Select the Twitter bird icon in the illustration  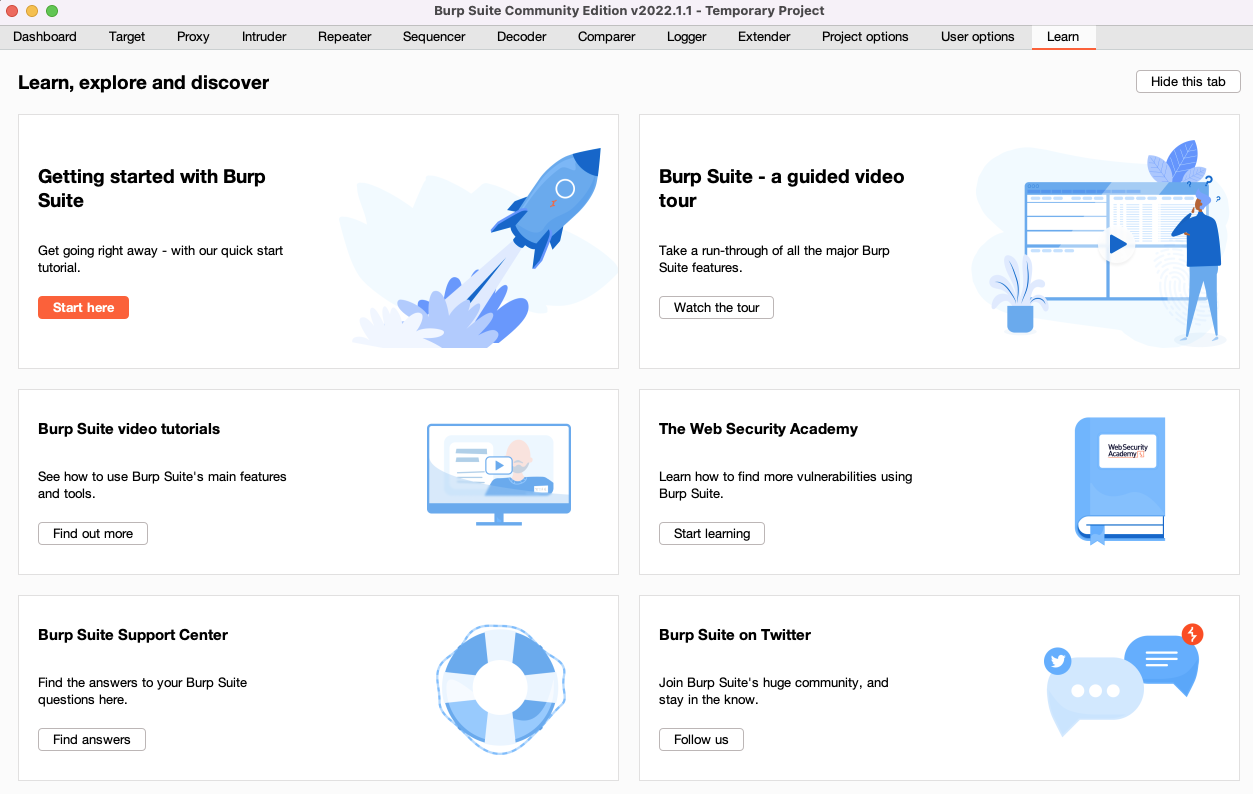click(x=1057, y=661)
